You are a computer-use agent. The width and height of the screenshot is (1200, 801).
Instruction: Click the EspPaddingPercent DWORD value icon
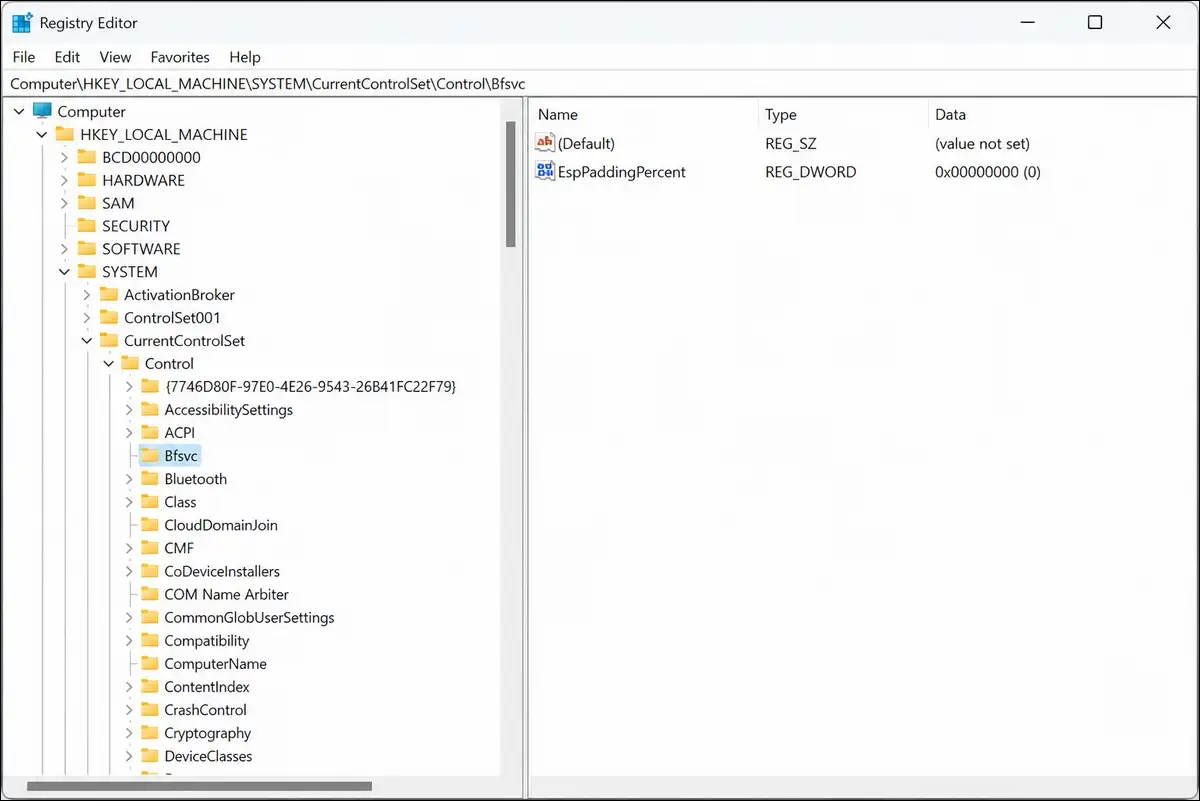click(545, 171)
